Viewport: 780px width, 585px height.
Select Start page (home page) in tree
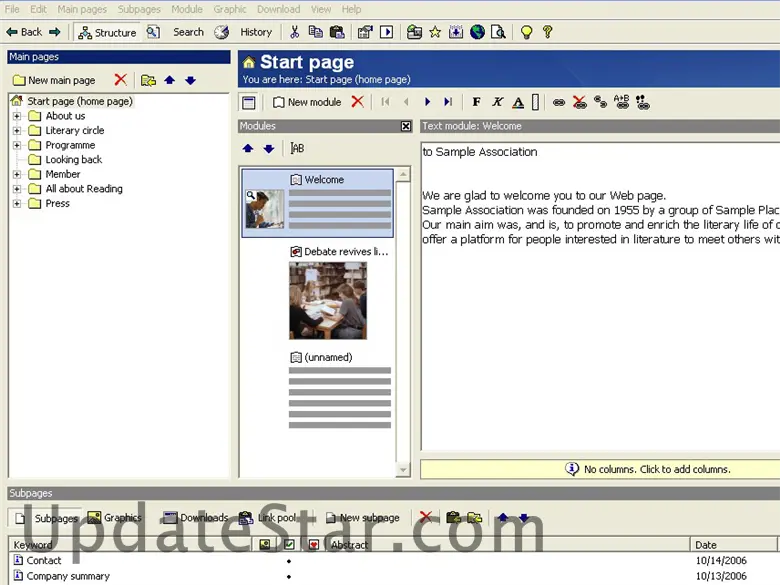pos(80,101)
